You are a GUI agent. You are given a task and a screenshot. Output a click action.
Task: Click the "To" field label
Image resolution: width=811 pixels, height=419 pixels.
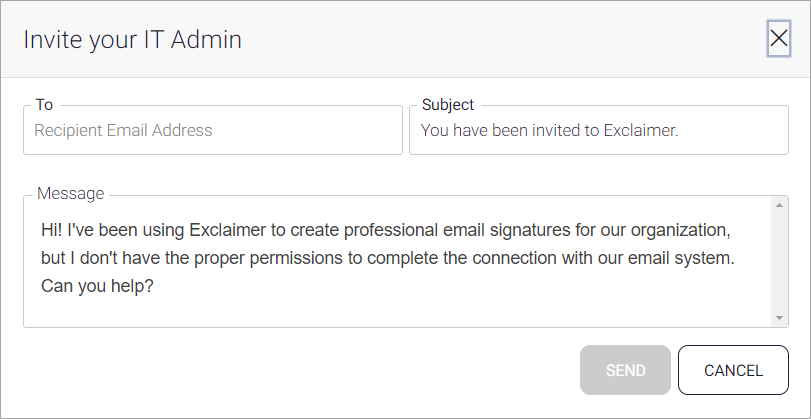44,104
